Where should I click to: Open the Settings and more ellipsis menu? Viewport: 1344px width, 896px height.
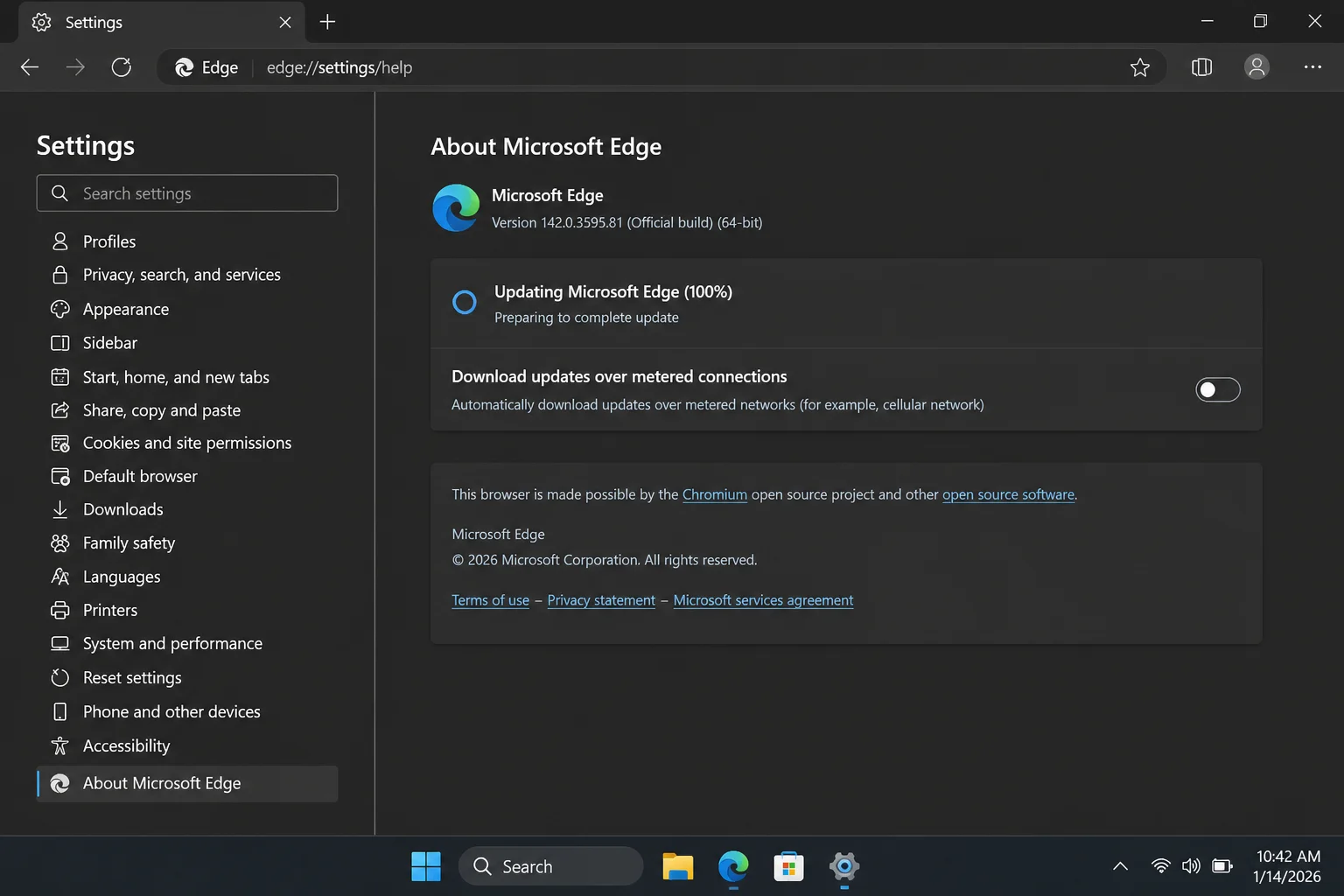[x=1312, y=67]
